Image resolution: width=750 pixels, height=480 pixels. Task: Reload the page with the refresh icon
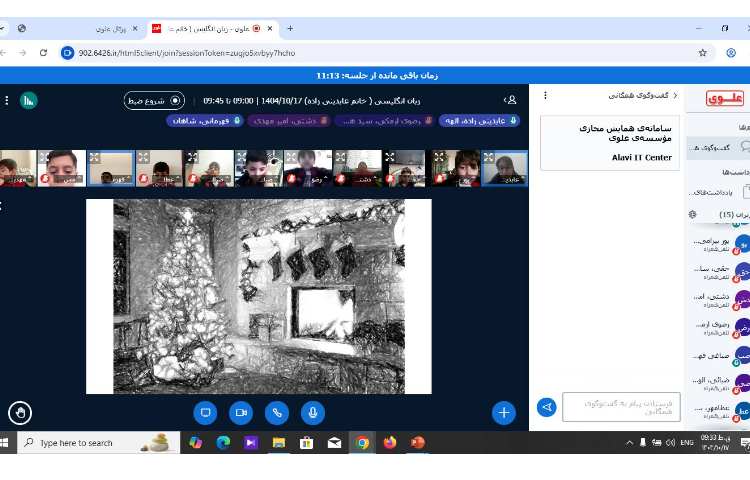coord(44,53)
